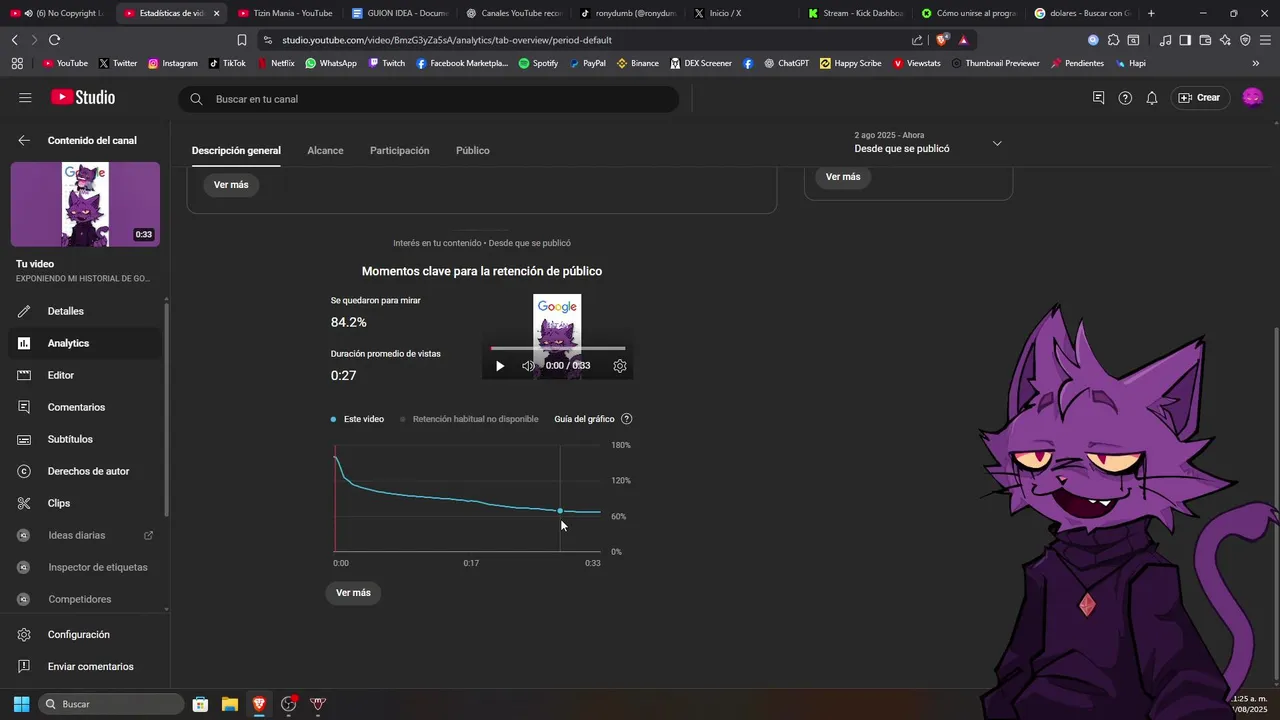This screenshot has height=720, width=1280.
Task: Open video player settings gear
Action: coord(620,366)
